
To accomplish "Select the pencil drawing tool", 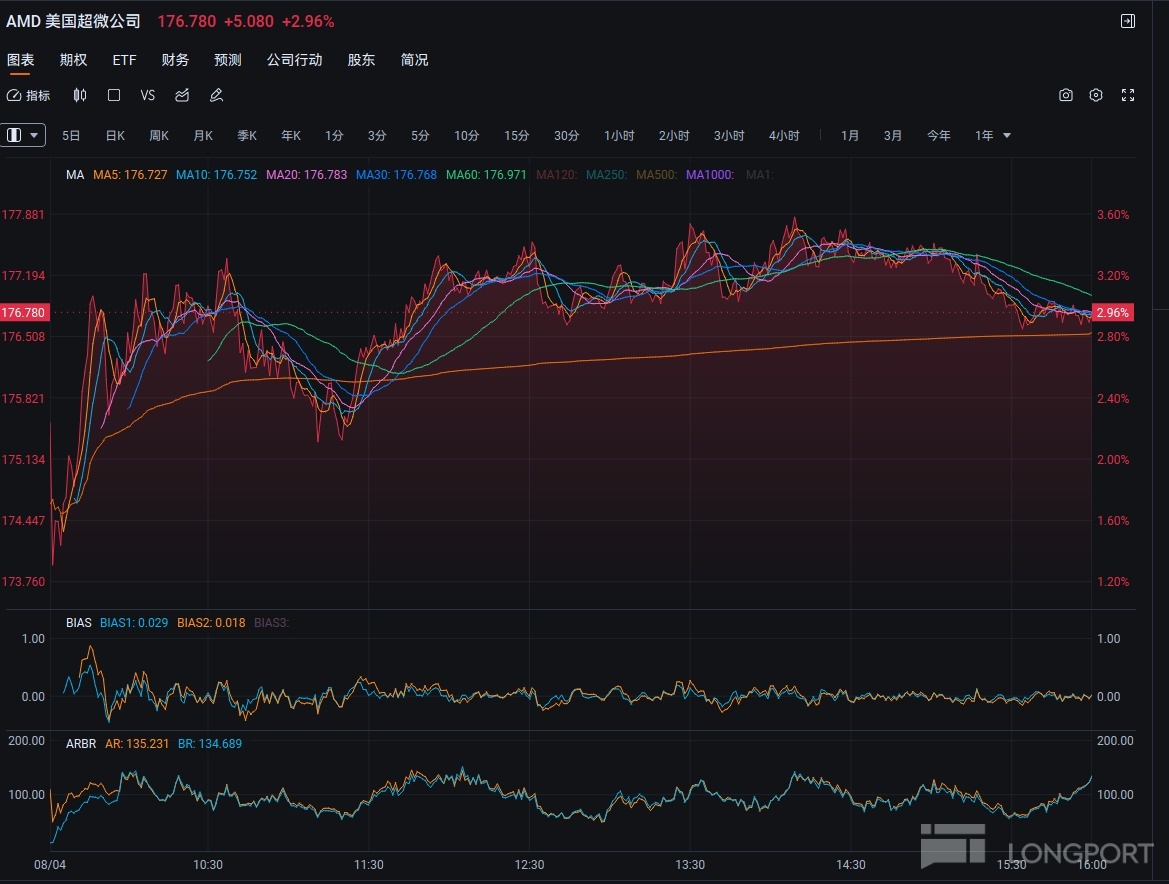I will (x=216, y=95).
